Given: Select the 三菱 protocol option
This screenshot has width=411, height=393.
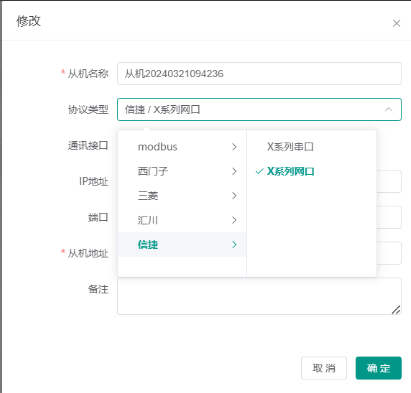Looking at the screenshot, I should coord(182,196).
